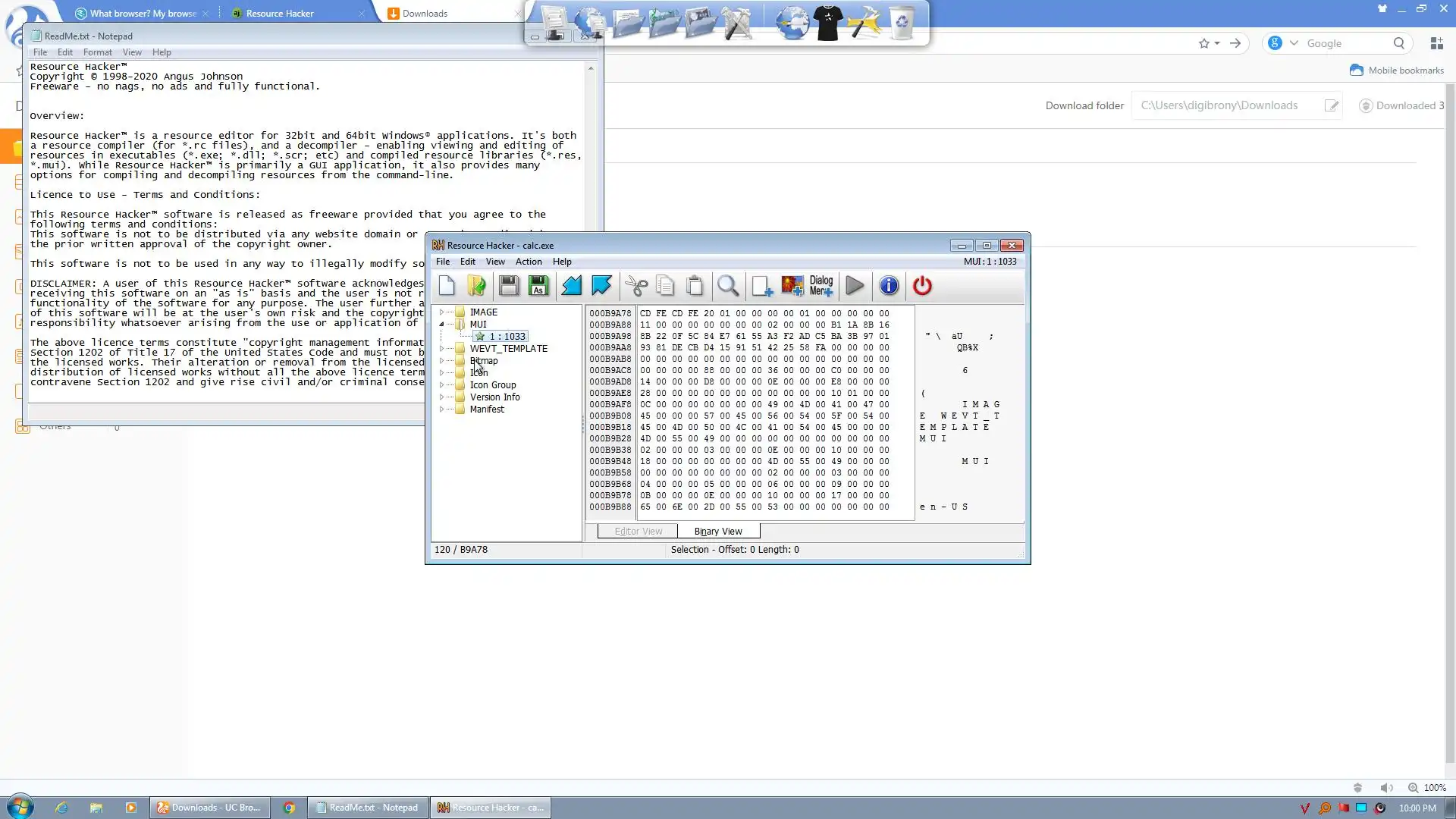Screen dimensions: 1456x819
Task: Collapse the MUI tree node
Action: click(x=441, y=325)
